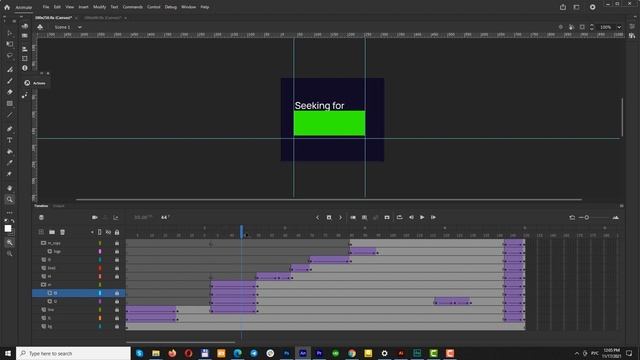
Task: Click the green rectangle on the stage
Action: (x=329, y=123)
